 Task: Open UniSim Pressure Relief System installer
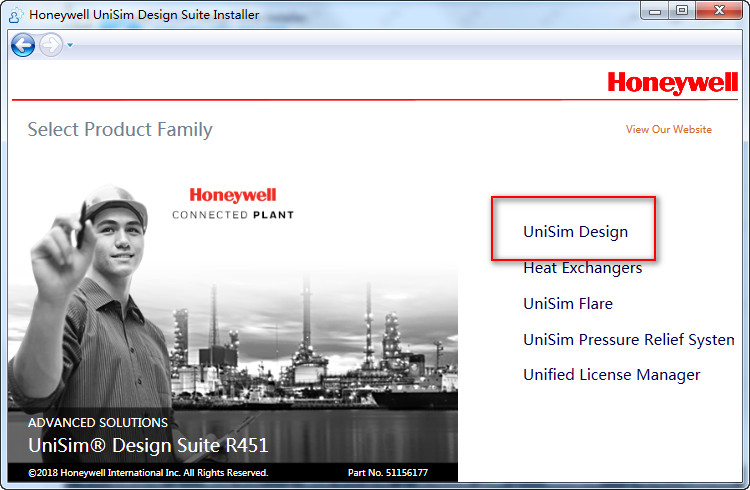[x=628, y=340]
